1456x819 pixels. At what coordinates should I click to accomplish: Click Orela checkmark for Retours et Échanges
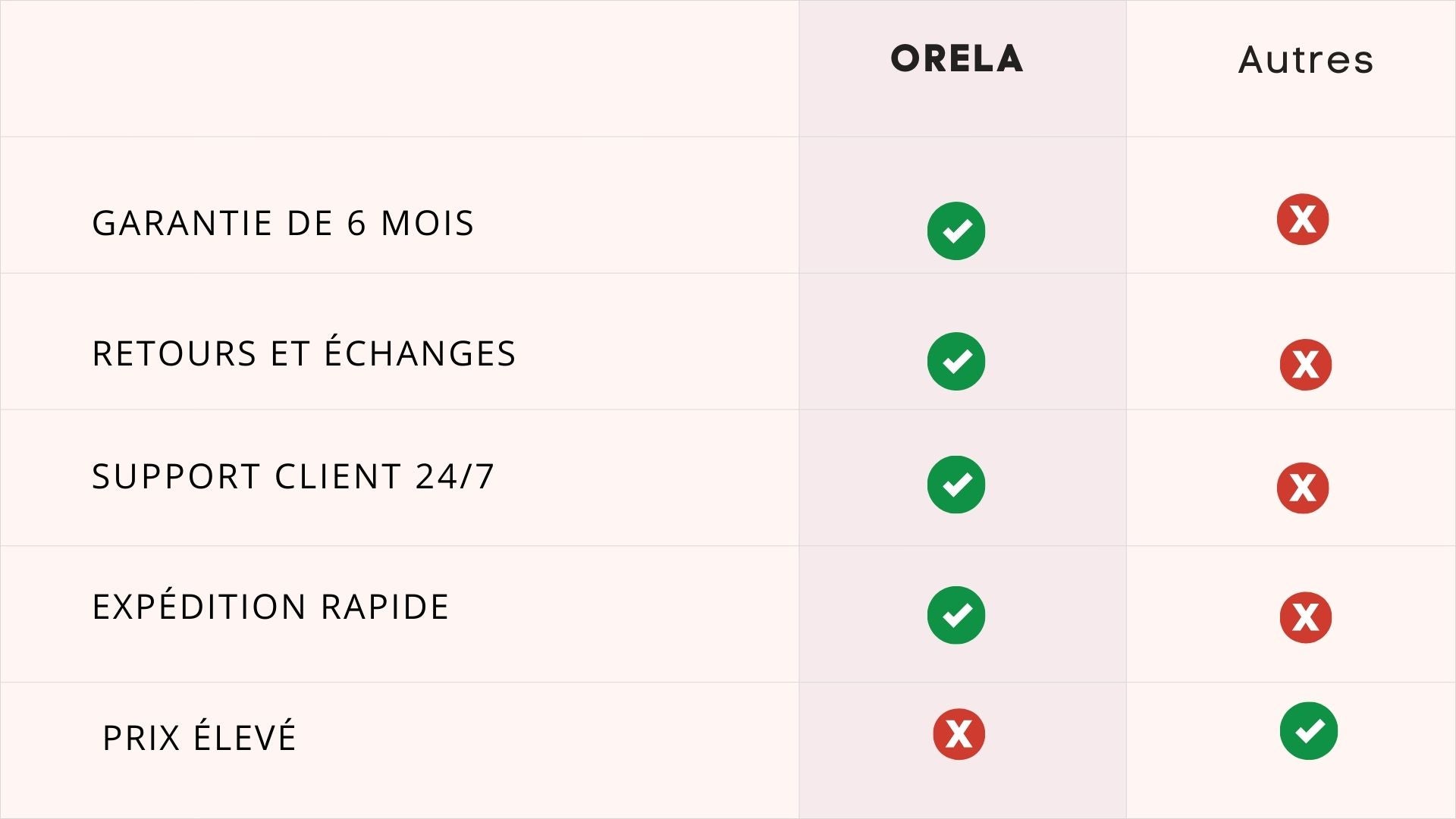point(955,361)
